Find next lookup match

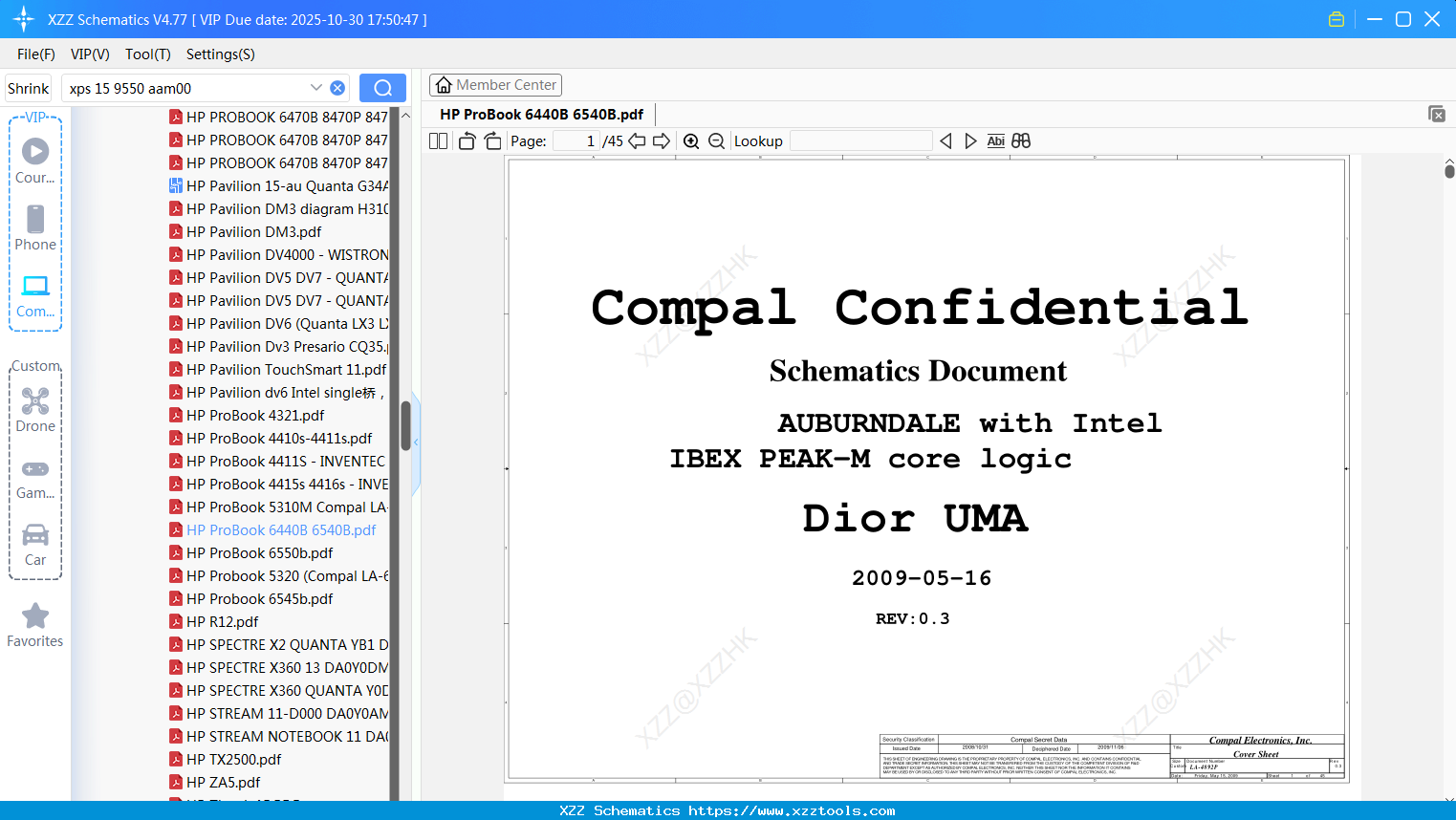970,141
